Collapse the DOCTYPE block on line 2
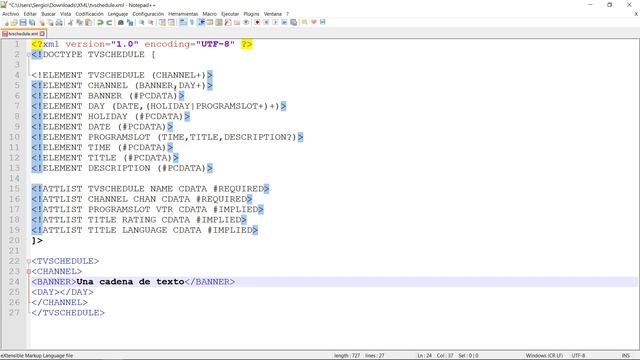This screenshot has width=640, height=360. 29,55
